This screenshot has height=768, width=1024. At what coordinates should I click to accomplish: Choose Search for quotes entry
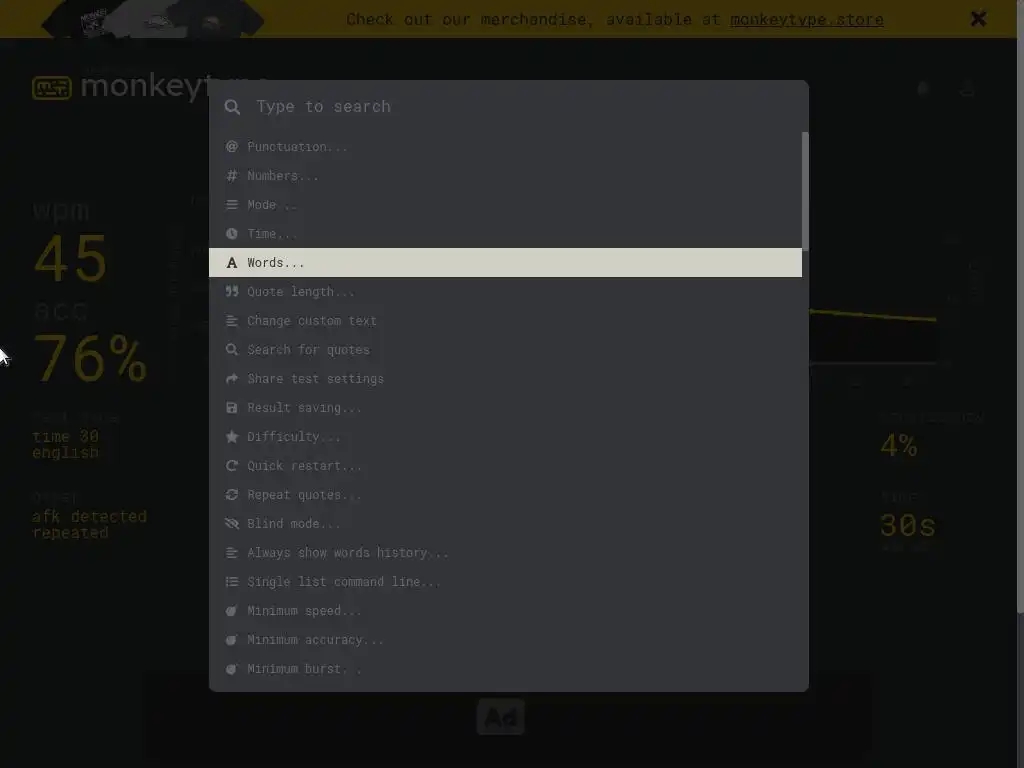point(505,349)
